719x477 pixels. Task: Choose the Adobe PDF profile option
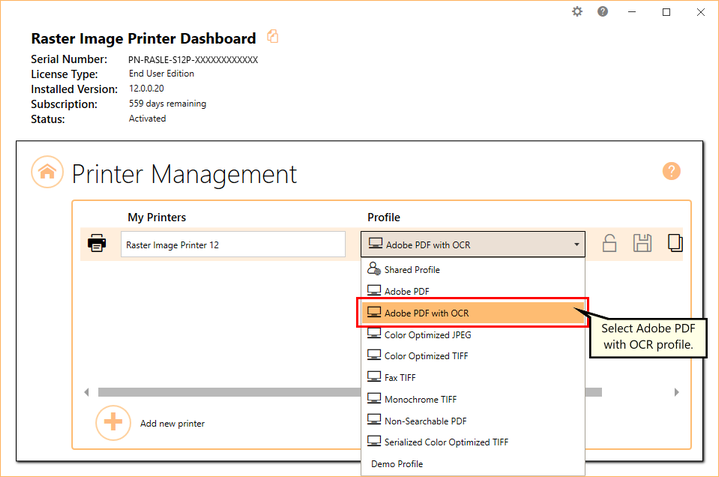(x=473, y=291)
